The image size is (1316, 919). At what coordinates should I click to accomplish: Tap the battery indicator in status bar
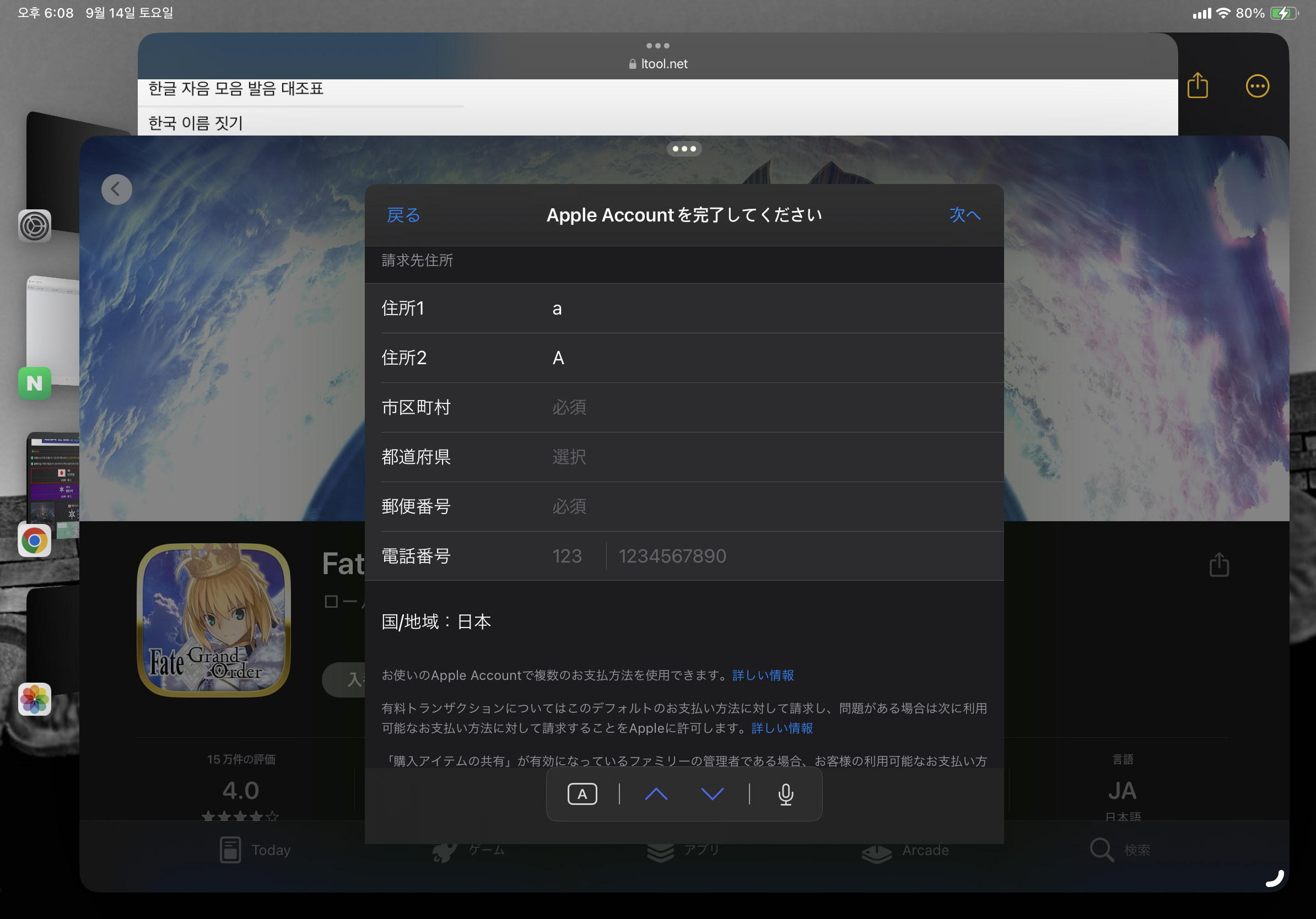click(x=1284, y=13)
